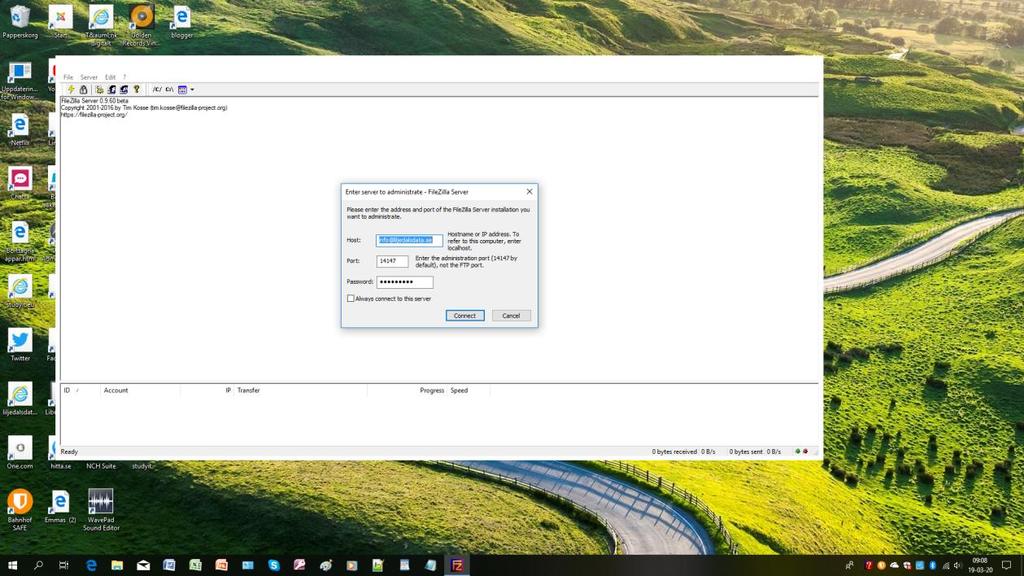
Task: Open the Windows Start menu
Action: pos(12,566)
